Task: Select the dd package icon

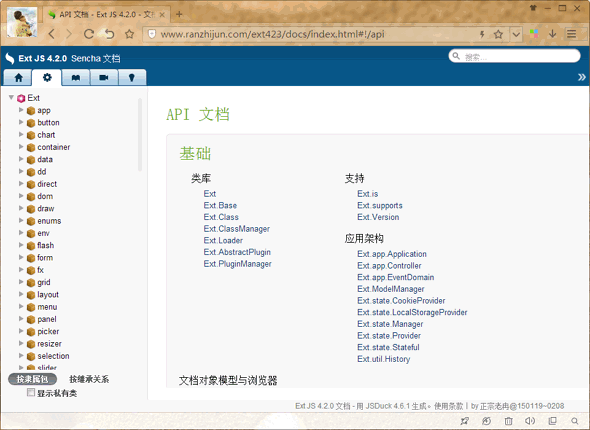Action: (x=31, y=172)
